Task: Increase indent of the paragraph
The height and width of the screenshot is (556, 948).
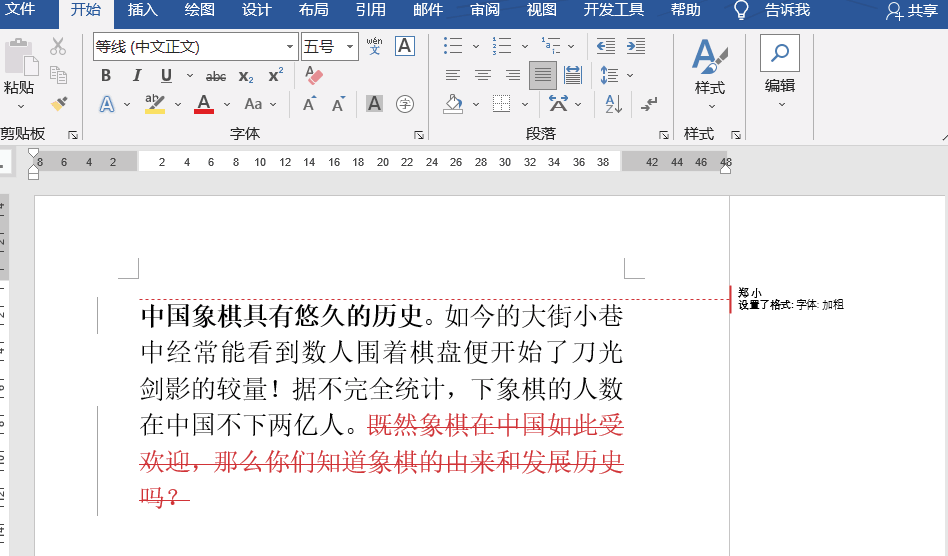Action: pos(636,46)
